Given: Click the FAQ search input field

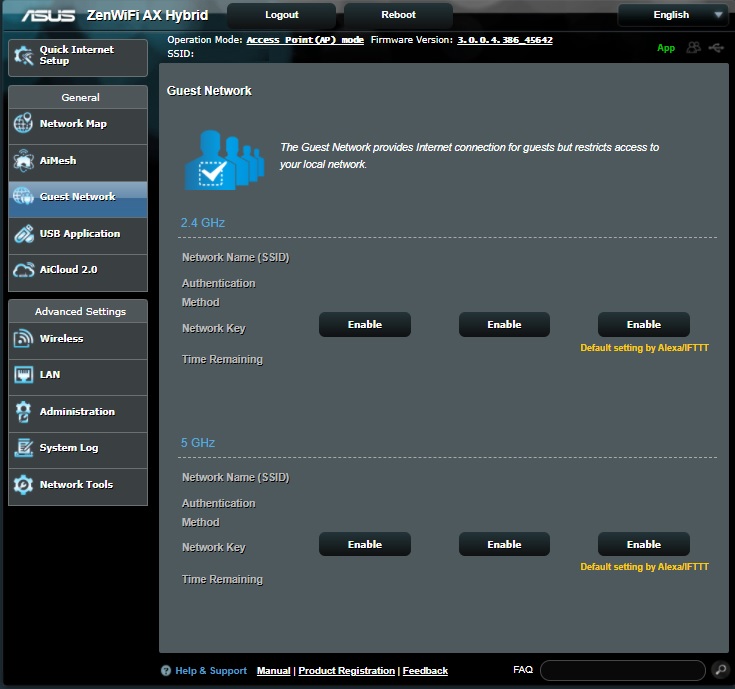Looking at the screenshot, I should [622, 670].
